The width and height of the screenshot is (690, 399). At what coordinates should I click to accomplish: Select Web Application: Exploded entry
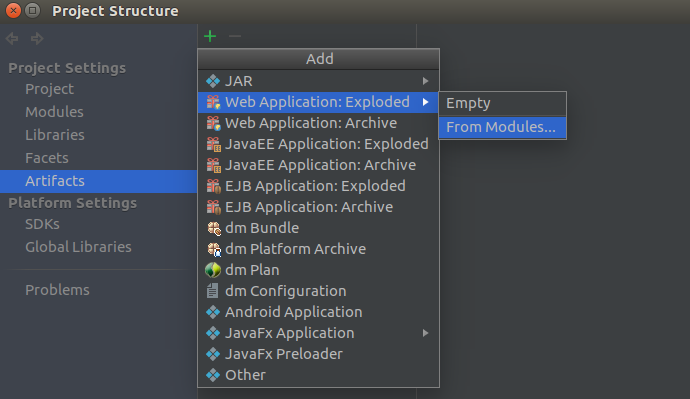tap(319, 102)
